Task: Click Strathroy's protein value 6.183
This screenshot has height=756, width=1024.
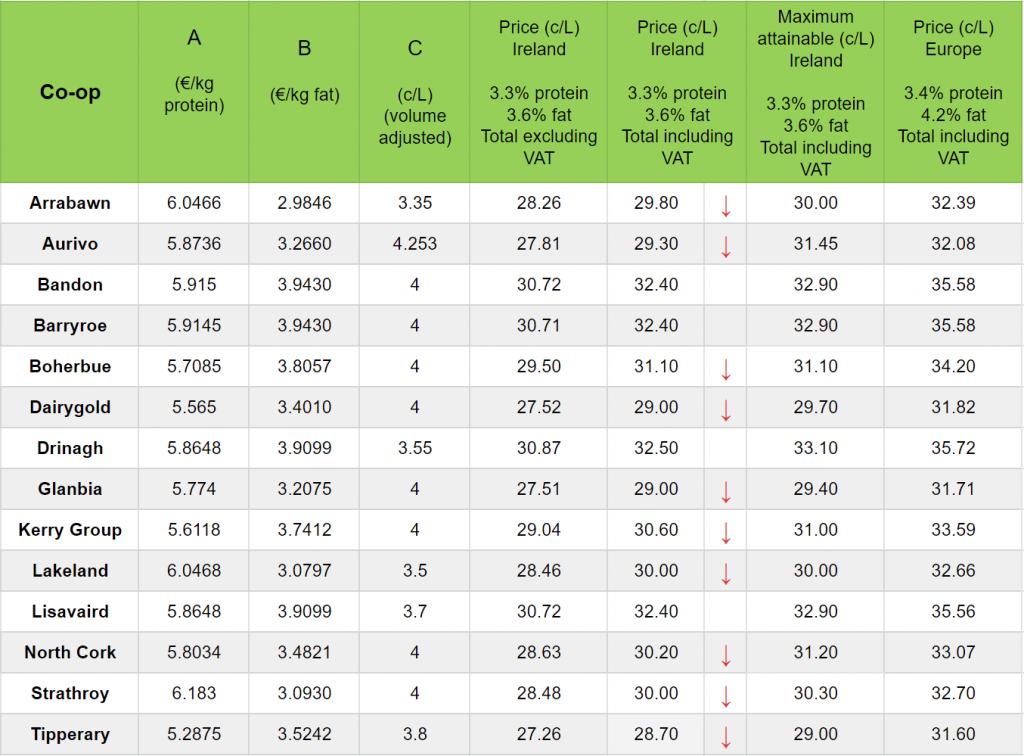Action: tap(194, 693)
